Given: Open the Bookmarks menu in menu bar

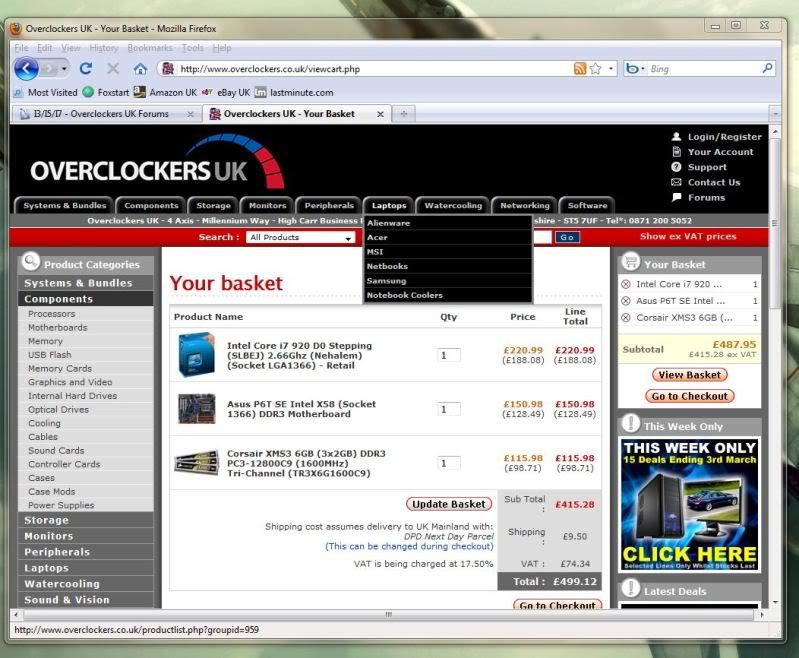Looking at the screenshot, I should [x=150, y=48].
